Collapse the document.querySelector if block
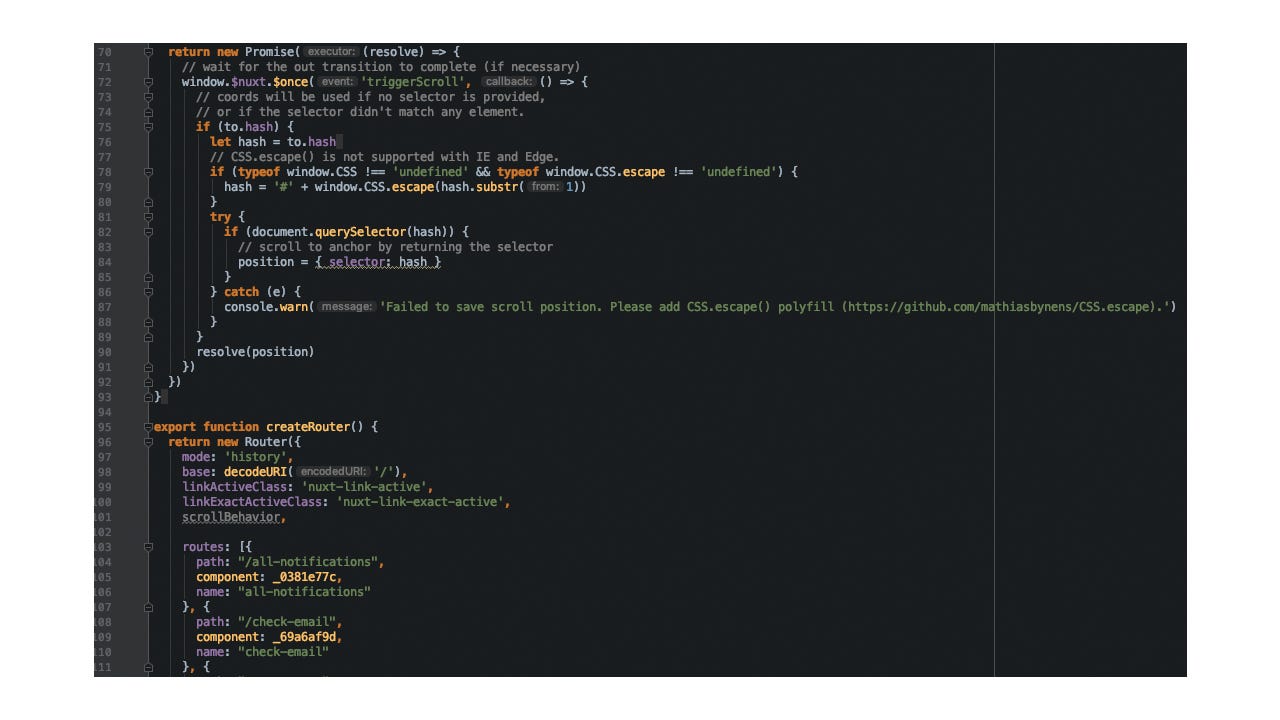 pos(147,231)
